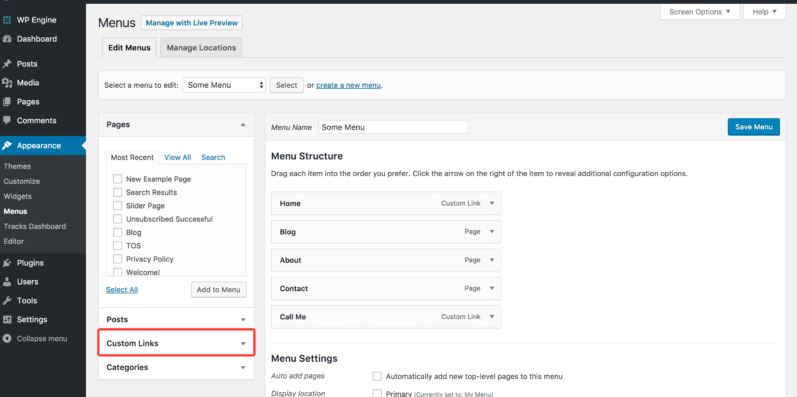This screenshot has height=397, width=797.
Task: Click the Tools wrench icon
Action: point(7,300)
